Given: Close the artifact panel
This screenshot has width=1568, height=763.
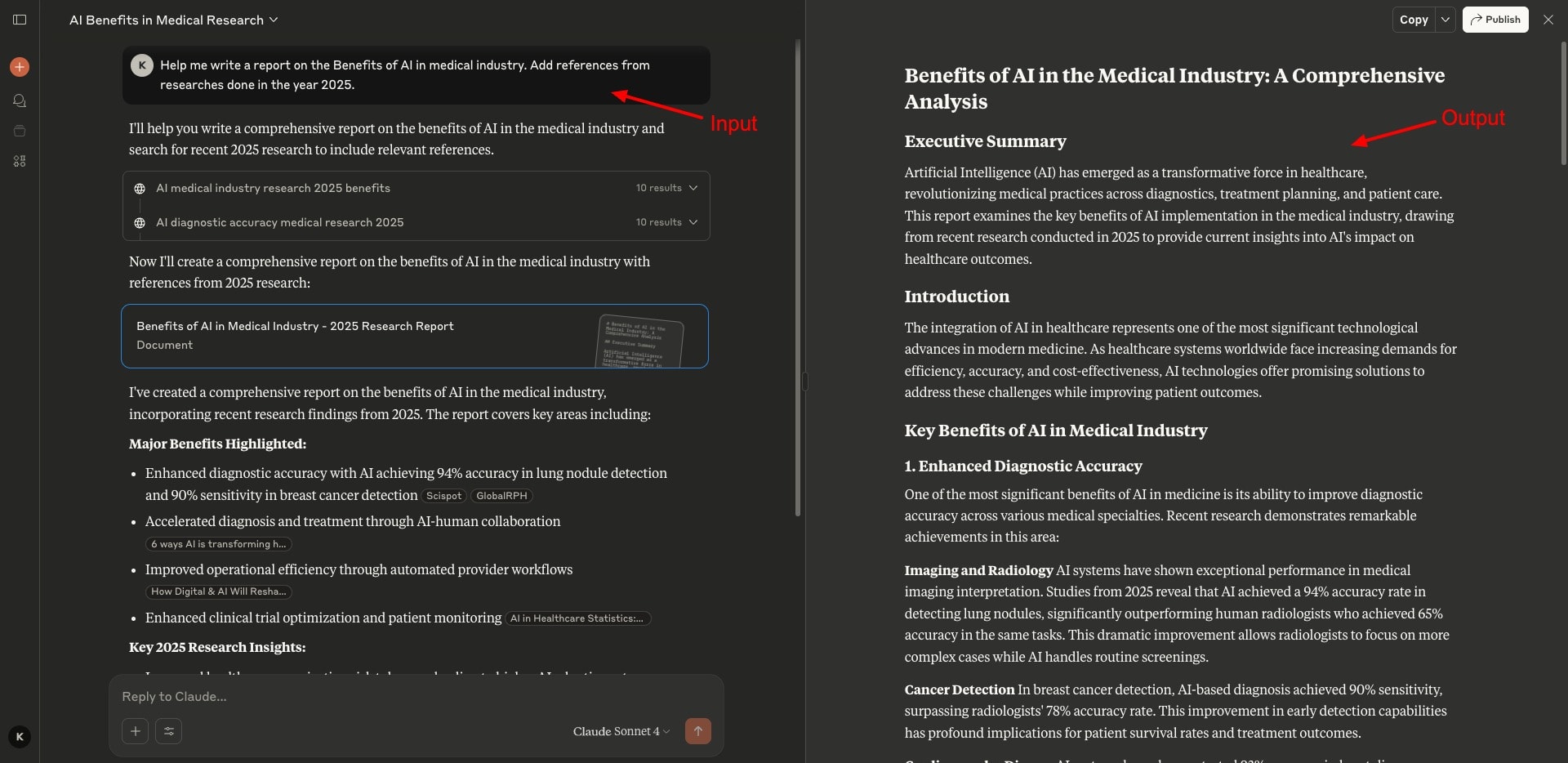Looking at the screenshot, I should pyautogui.click(x=1548, y=20).
